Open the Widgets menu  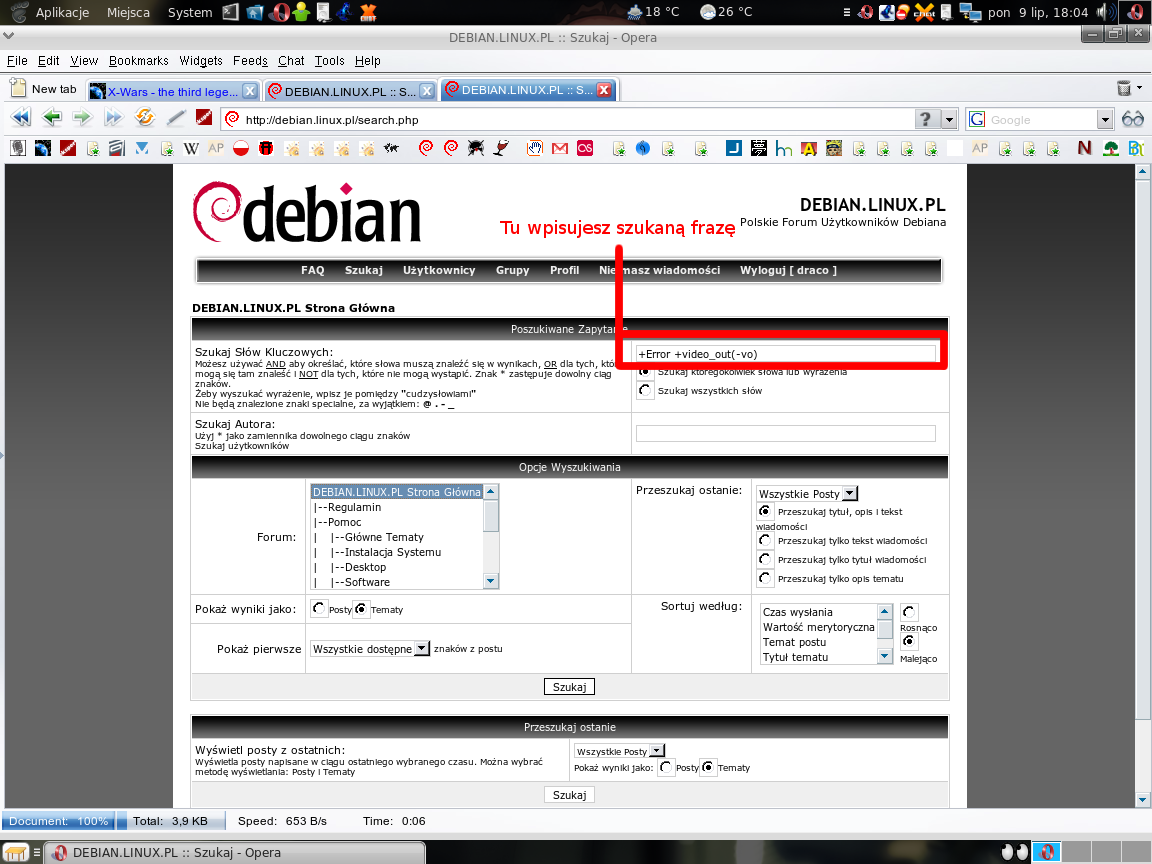201,61
